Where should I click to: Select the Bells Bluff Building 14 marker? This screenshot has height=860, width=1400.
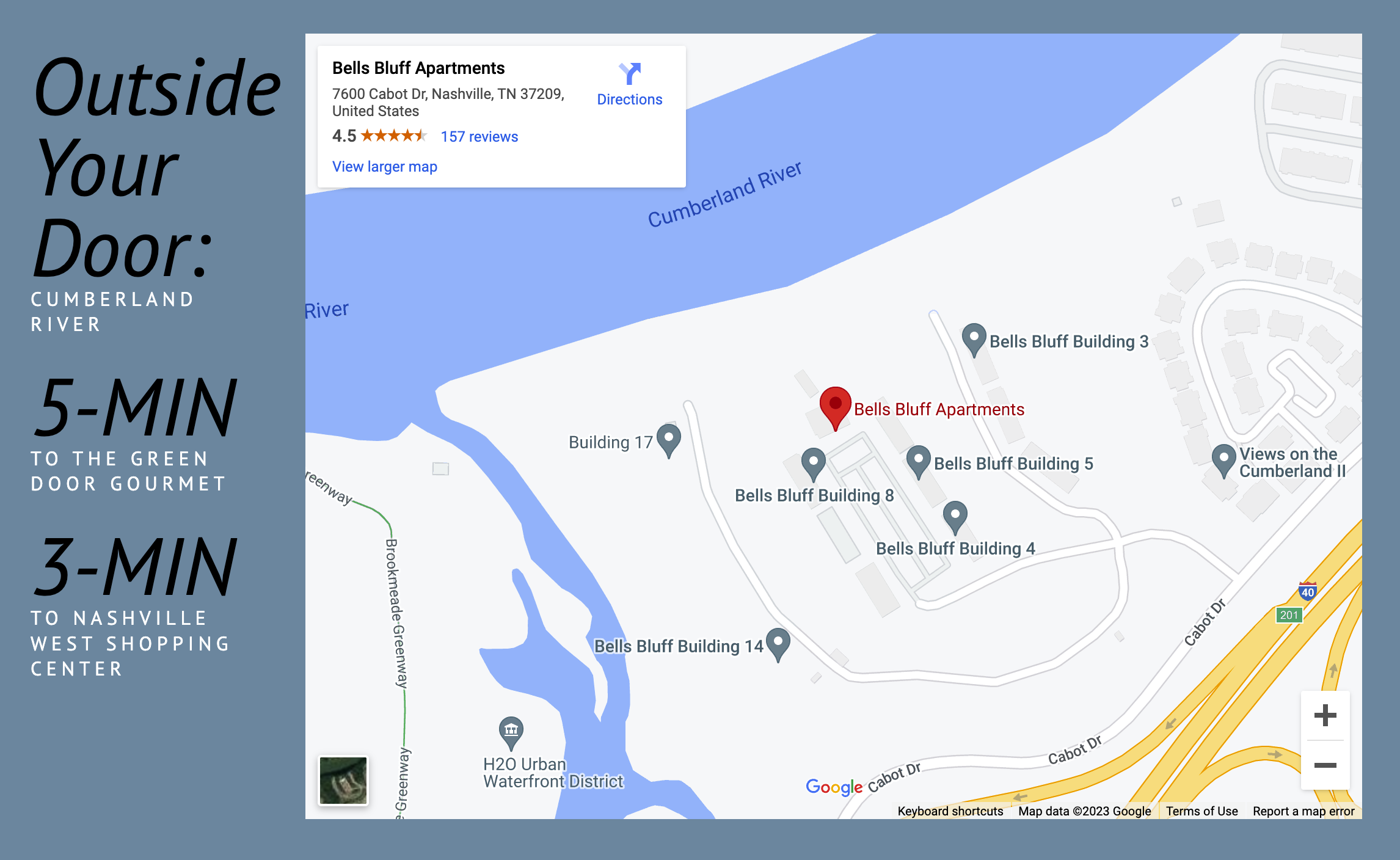778,645
